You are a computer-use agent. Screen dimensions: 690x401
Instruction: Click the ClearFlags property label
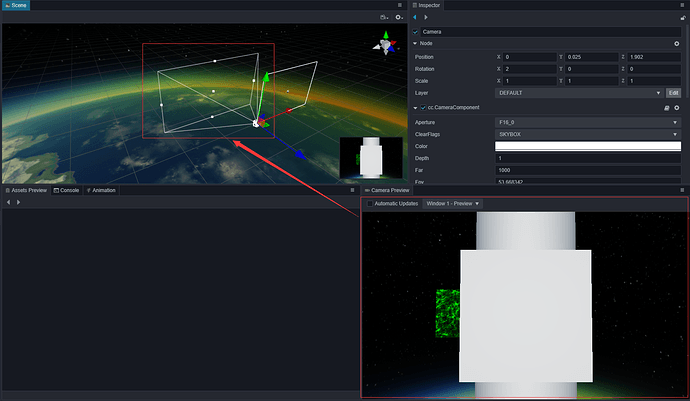point(427,134)
